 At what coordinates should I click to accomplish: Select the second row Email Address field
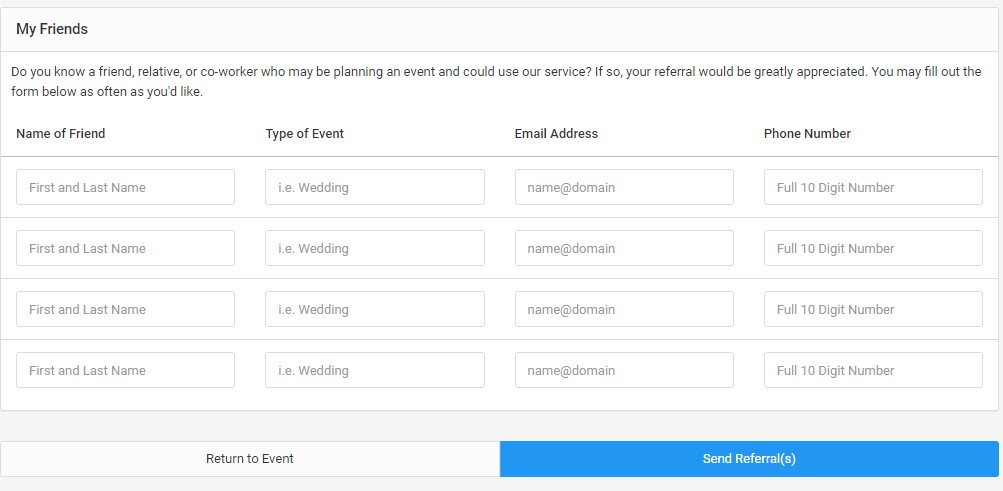click(x=624, y=248)
